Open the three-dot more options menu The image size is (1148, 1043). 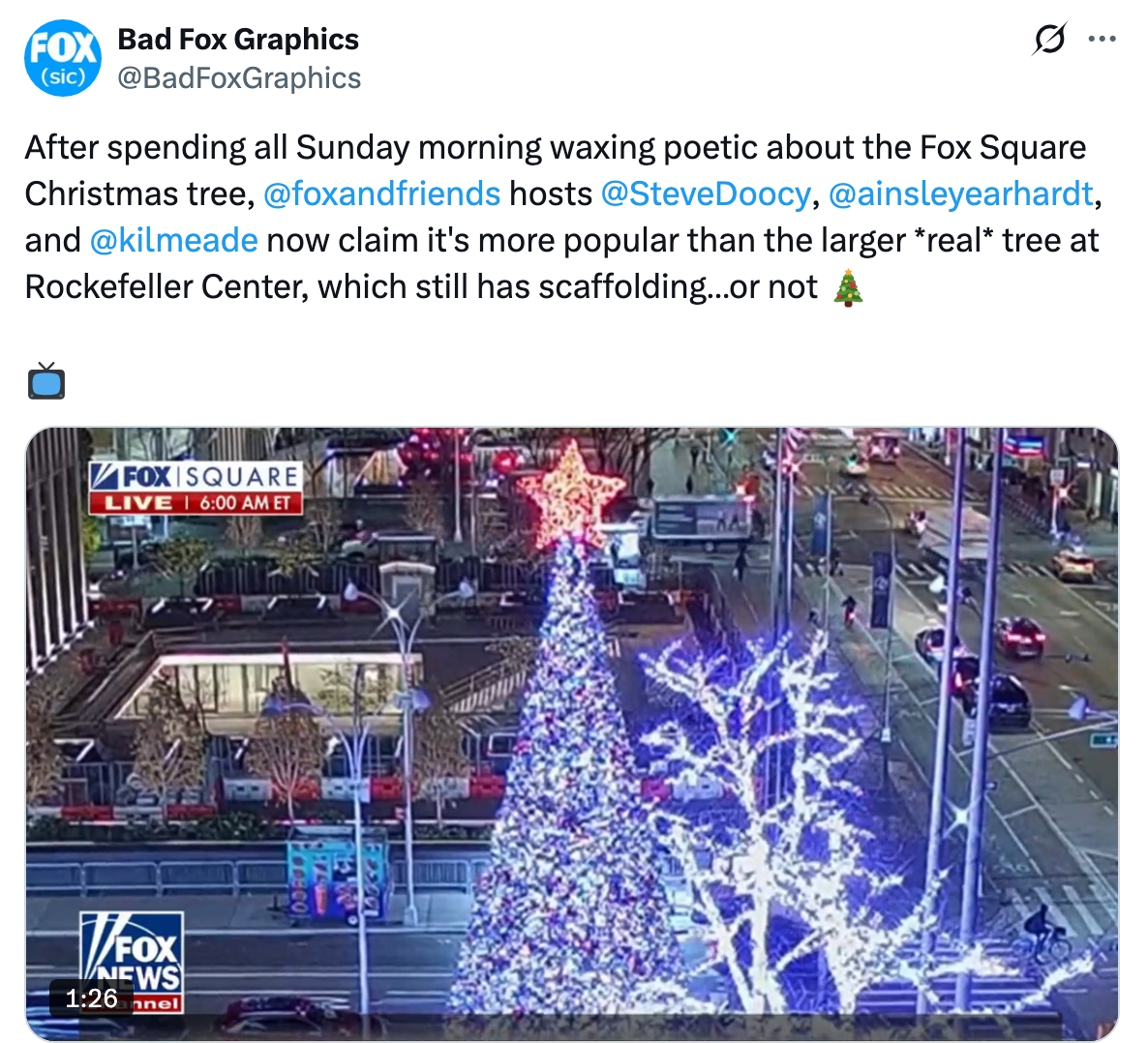coord(1102,39)
